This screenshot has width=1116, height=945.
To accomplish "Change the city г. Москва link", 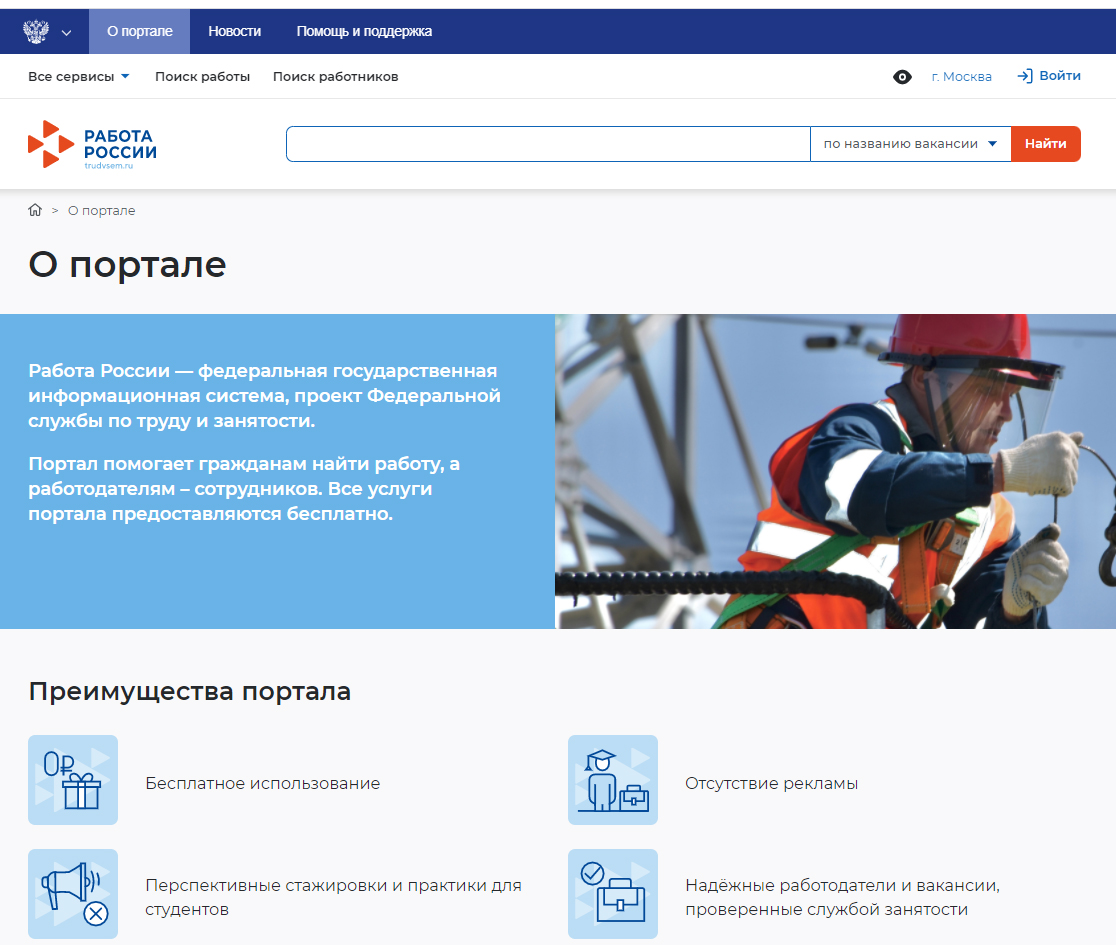I will (x=962, y=77).
